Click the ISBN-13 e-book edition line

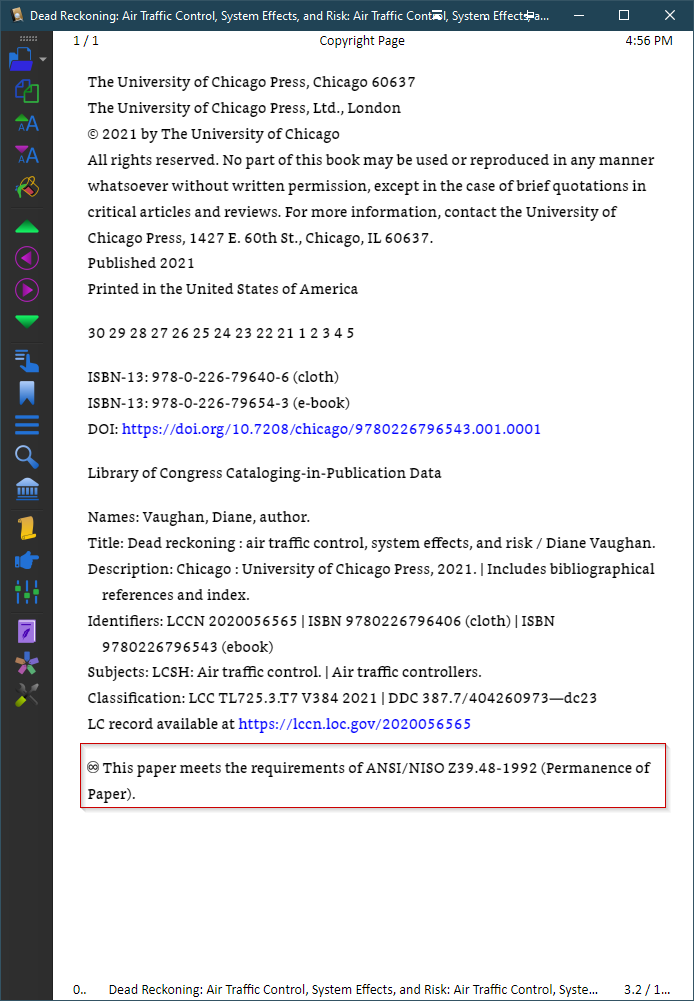[219, 403]
